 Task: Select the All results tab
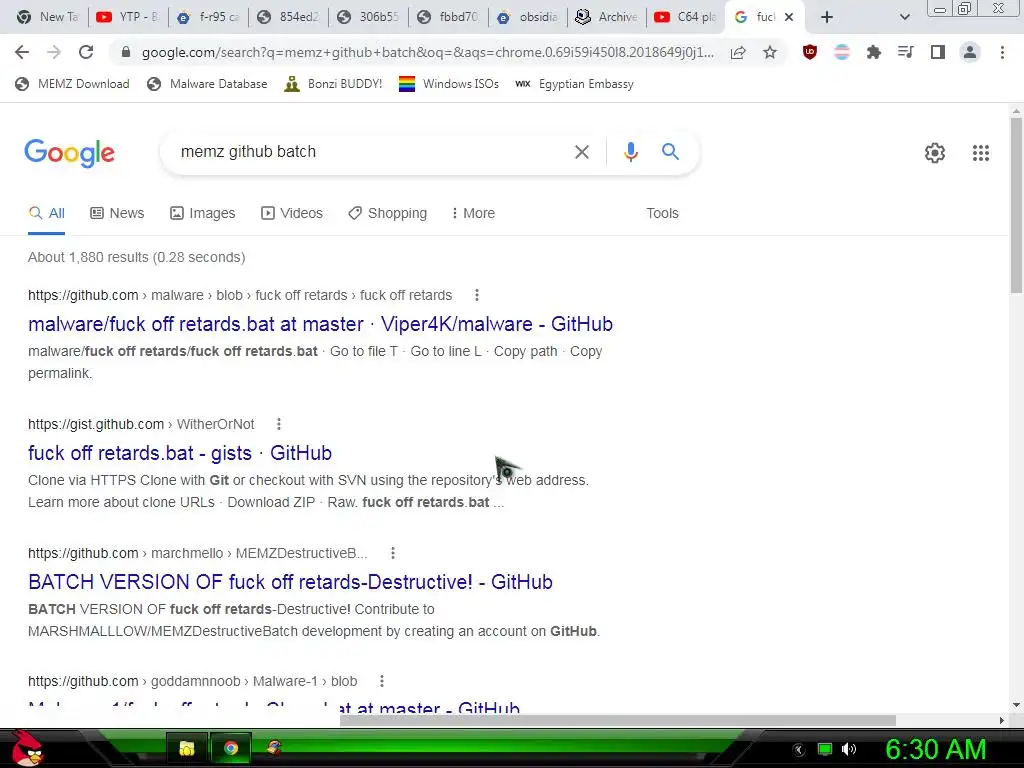pos(46,214)
